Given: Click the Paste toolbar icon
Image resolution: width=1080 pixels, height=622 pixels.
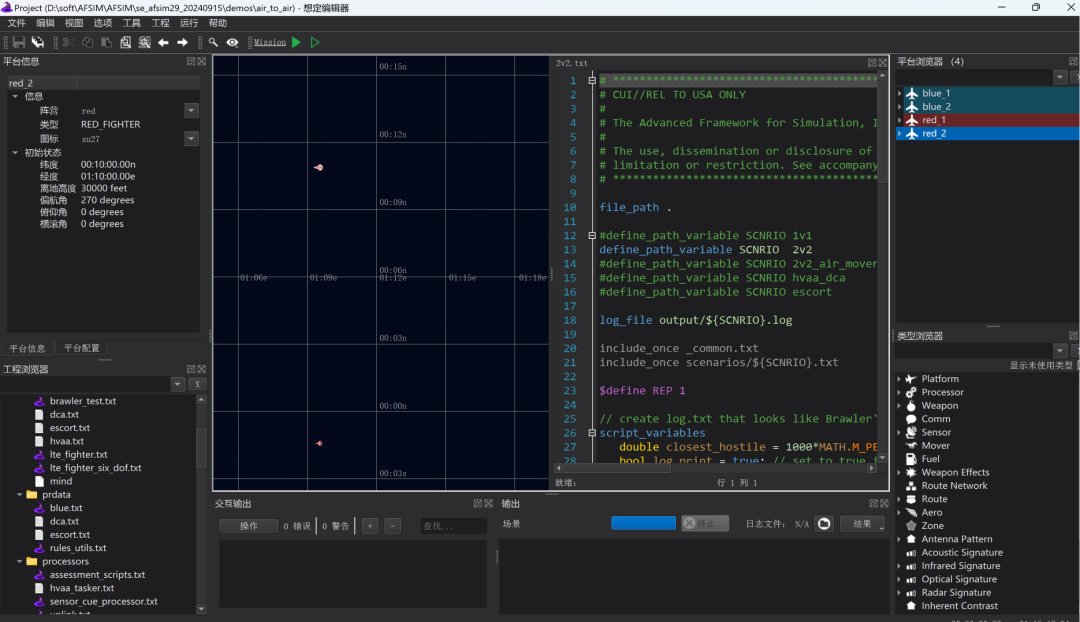Looking at the screenshot, I should [x=106, y=43].
